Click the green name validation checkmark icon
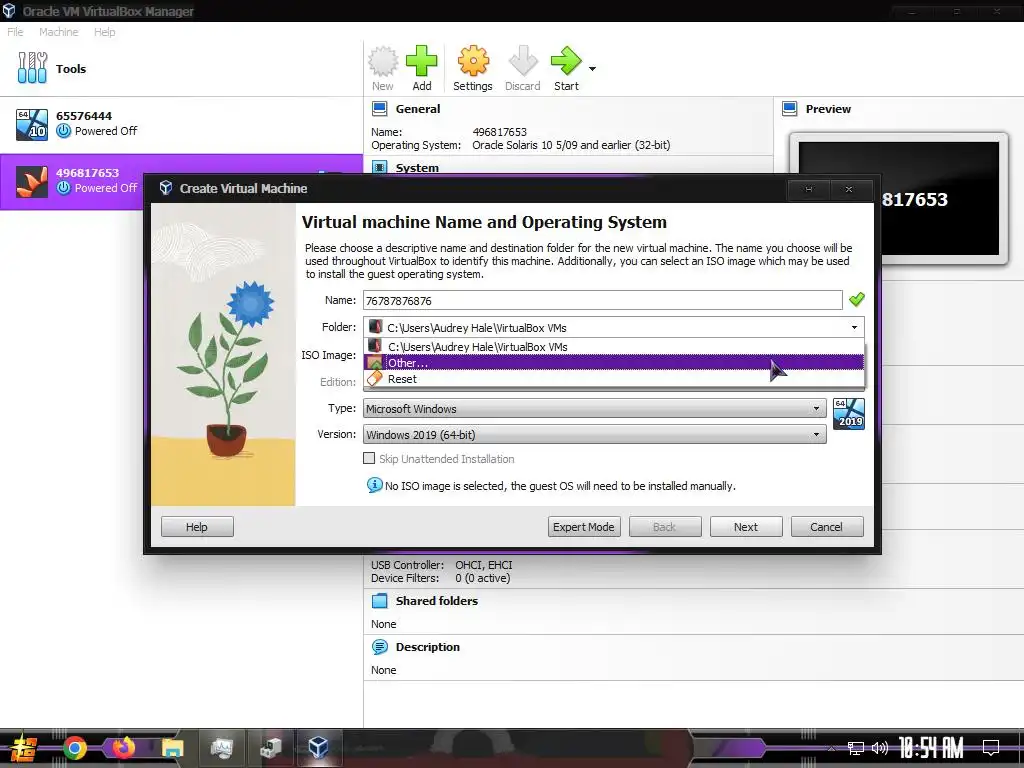 (x=856, y=300)
